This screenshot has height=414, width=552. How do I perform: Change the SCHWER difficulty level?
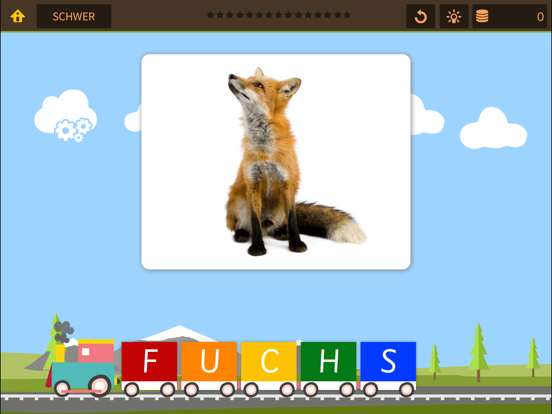pyautogui.click(x=74, y=16)
